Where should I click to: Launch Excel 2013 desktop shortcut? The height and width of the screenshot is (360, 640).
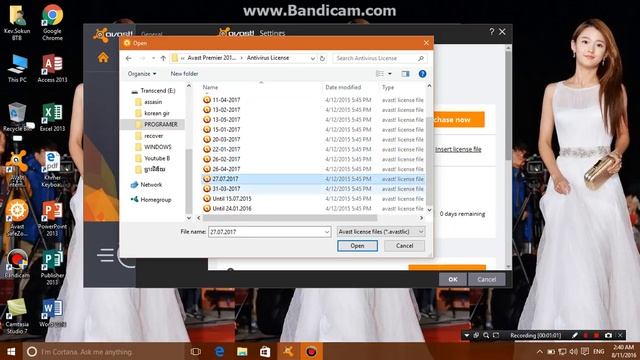click(x=52, y=117)
